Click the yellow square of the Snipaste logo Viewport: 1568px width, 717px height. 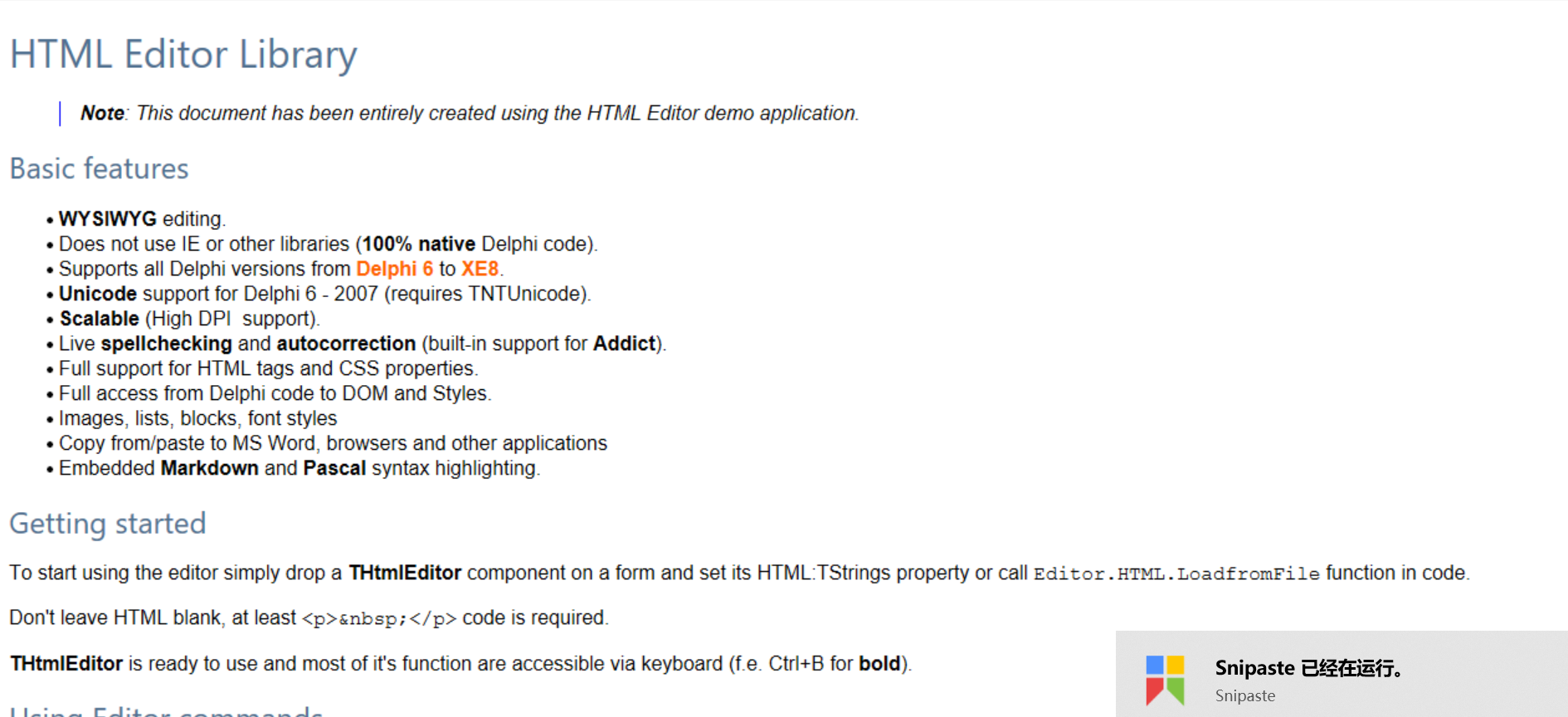pyautogui.click(x=1175, y=666)
